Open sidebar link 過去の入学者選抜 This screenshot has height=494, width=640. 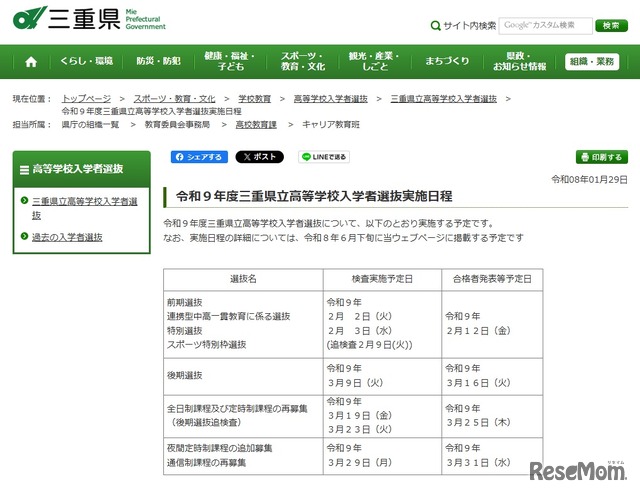67,237
